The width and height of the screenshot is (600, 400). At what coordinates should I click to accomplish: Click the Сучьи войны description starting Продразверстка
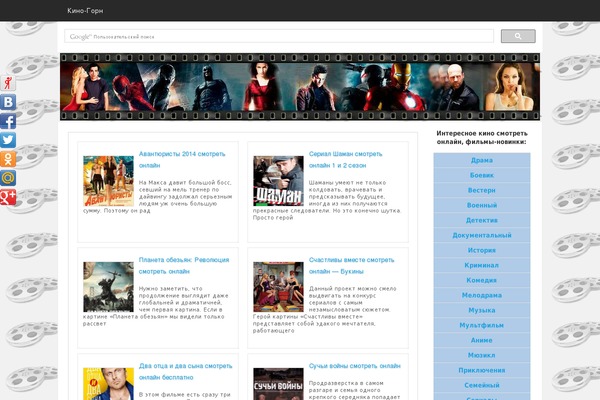tap(354, 390)
